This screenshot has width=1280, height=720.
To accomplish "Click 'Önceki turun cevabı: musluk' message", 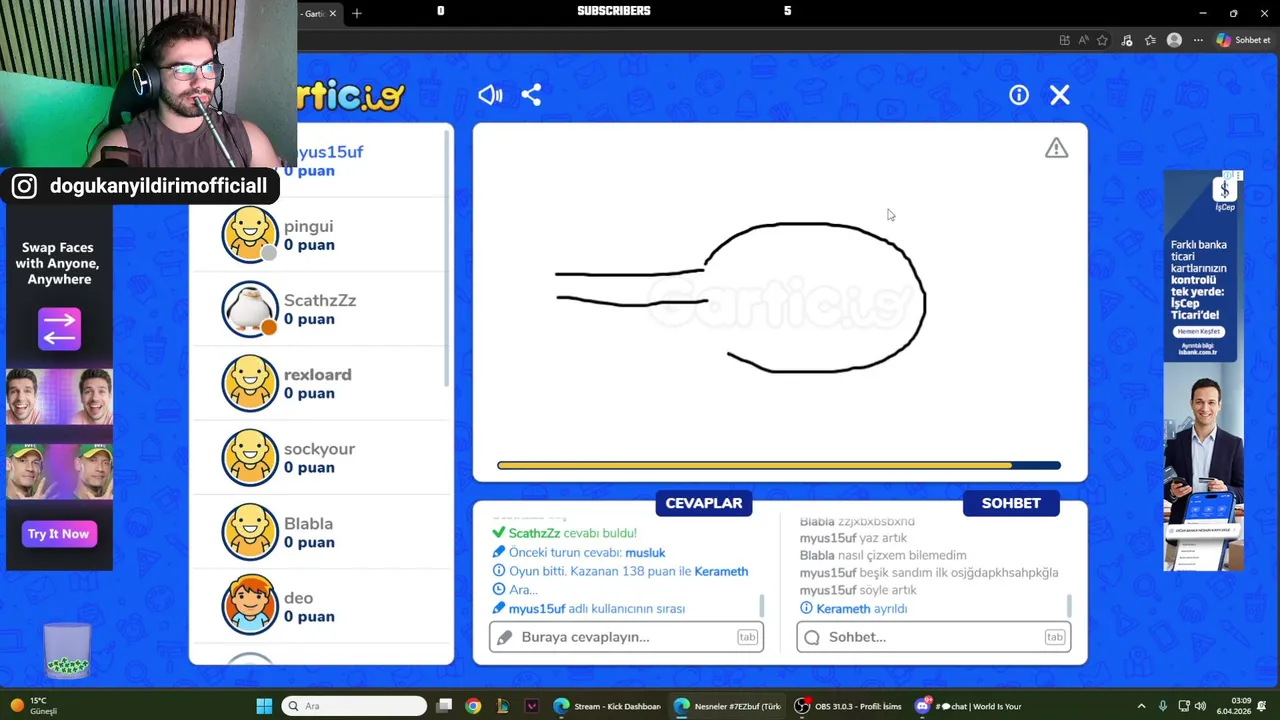I will 578,552.
